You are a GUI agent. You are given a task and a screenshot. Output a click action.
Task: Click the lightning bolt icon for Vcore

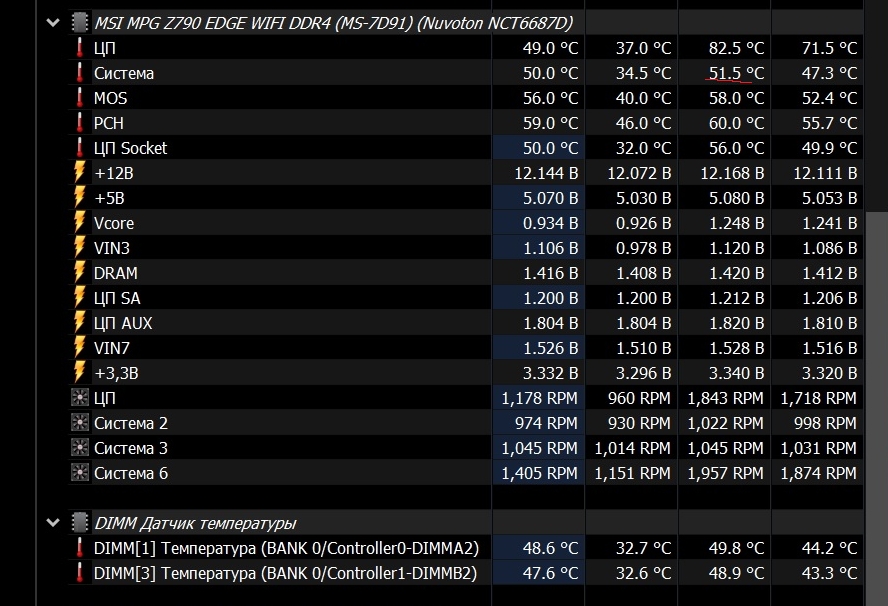click(80, 222)
